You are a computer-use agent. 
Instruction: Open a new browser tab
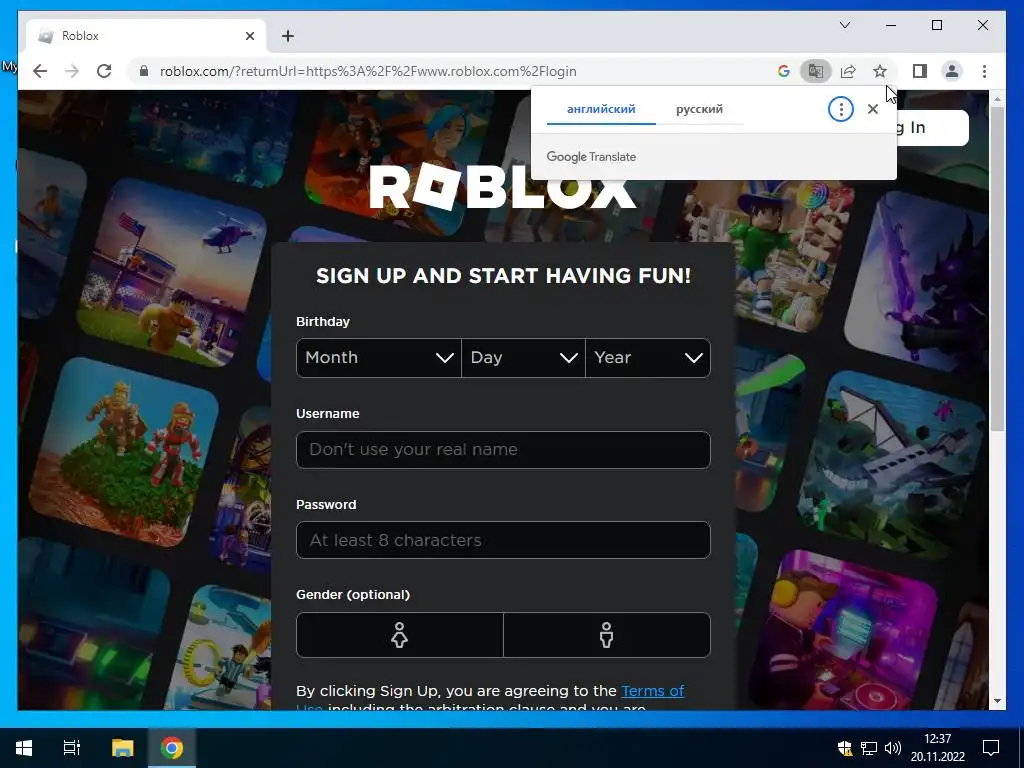coord(288,36)
